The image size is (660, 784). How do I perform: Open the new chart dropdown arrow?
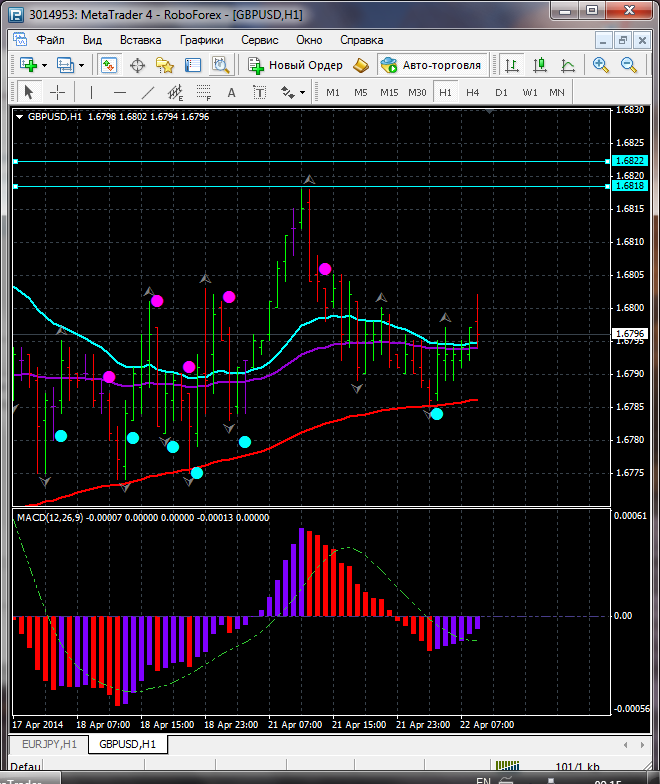coord(46,65)
